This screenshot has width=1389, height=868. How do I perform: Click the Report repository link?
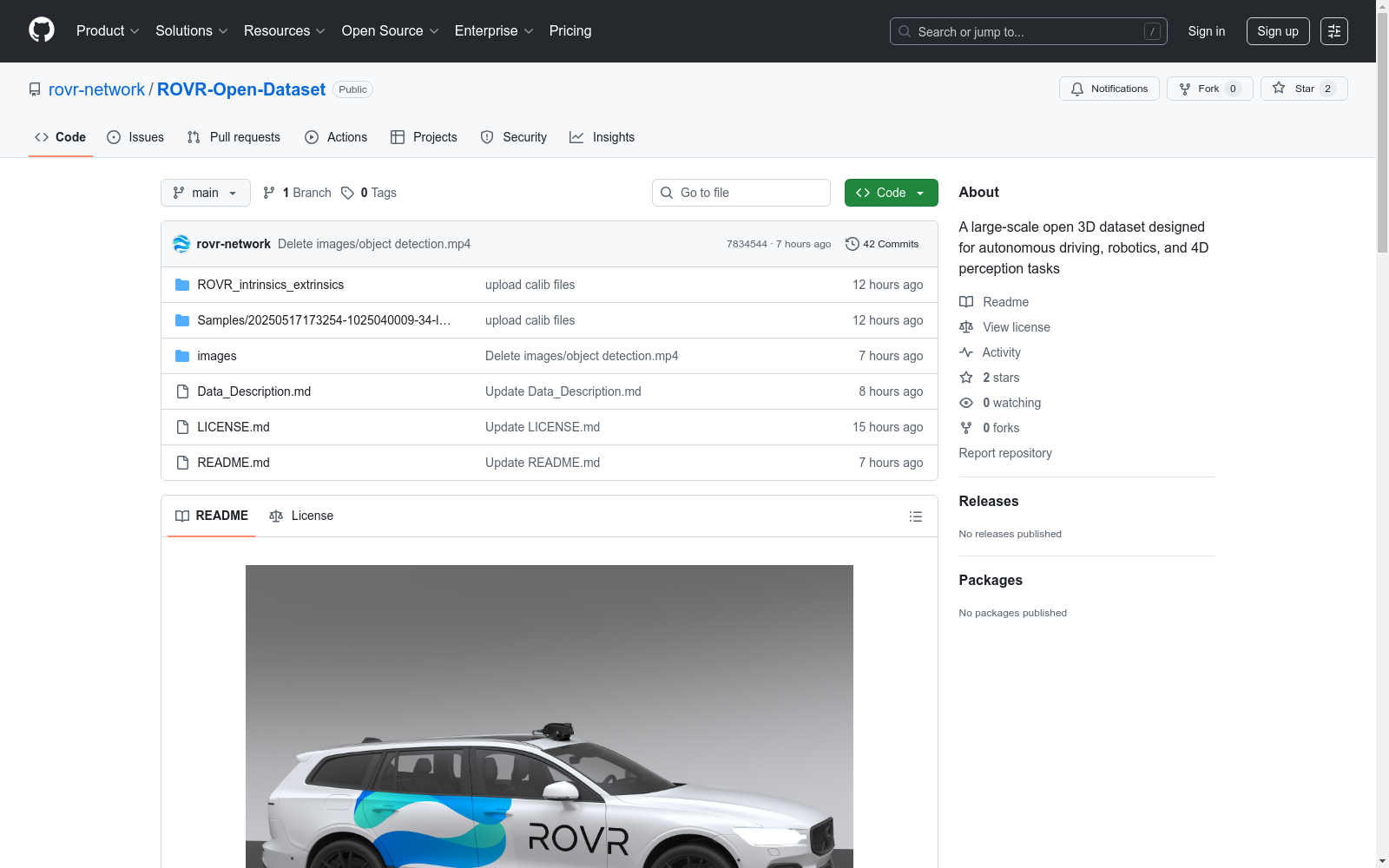point(1005,453)
